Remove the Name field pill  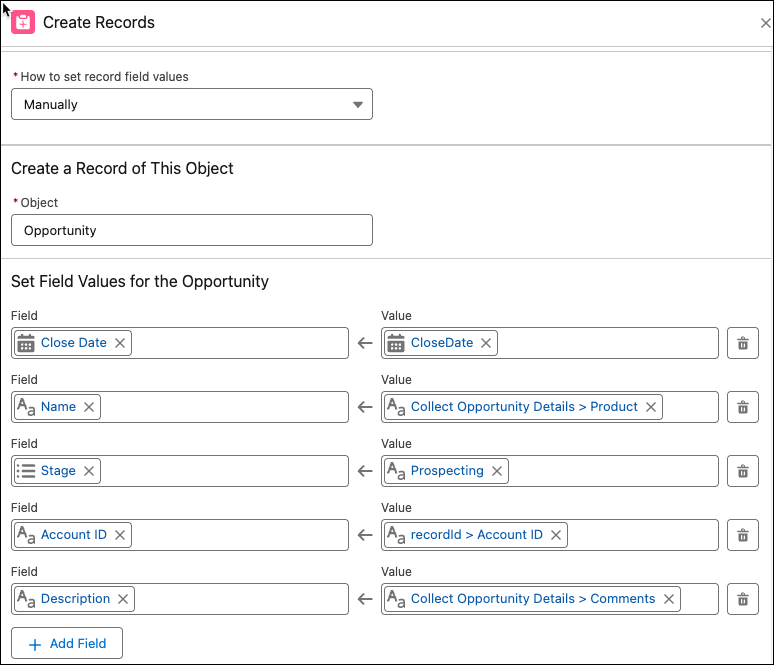click(x=89, y=407)
